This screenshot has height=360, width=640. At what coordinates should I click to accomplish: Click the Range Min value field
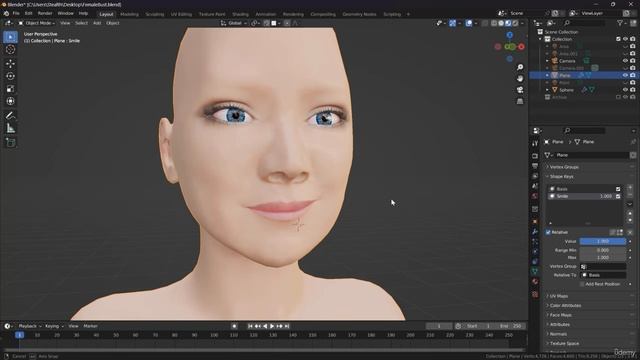pos(603,250)
